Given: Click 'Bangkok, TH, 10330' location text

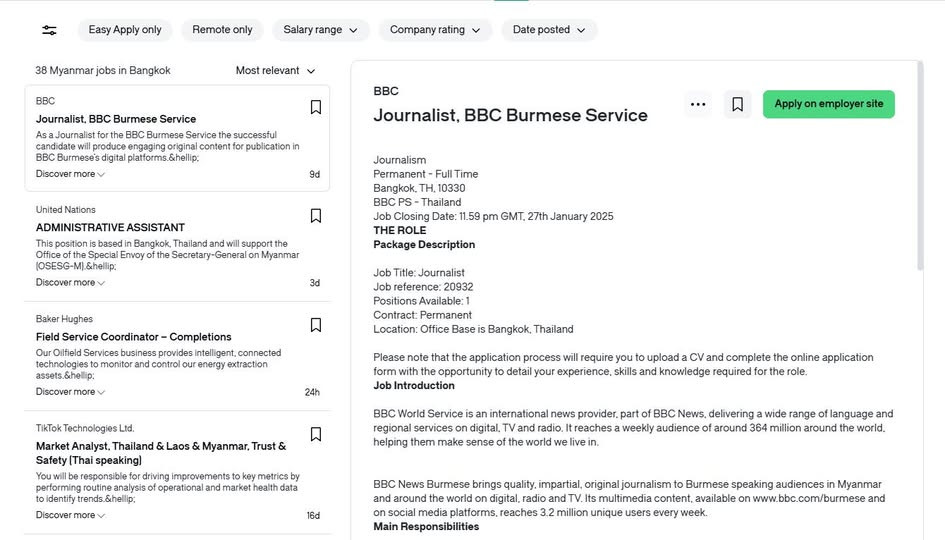Looking at the screenshot, I should click(x=419, y=188).
